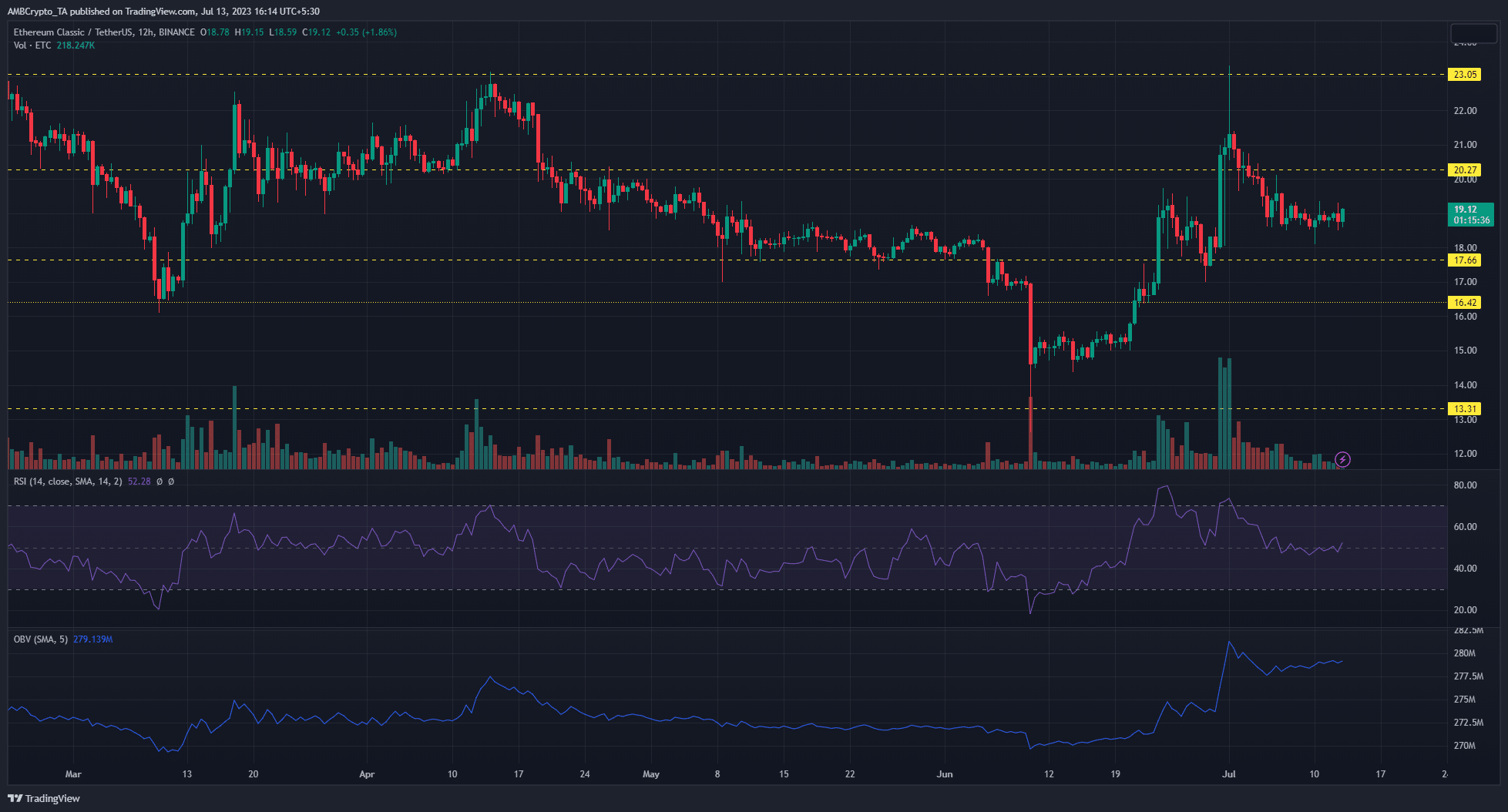Click the 17.00 price axis value

click(x=1465, y=282)
